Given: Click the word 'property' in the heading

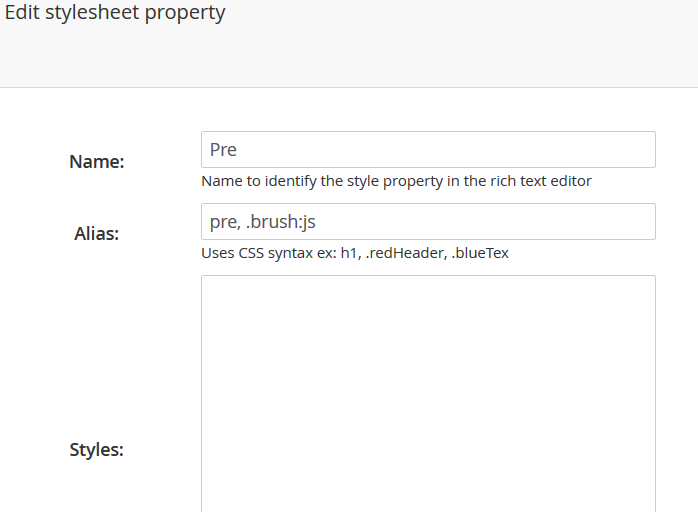Looking at the screenshot, I should tap(185, 13).
